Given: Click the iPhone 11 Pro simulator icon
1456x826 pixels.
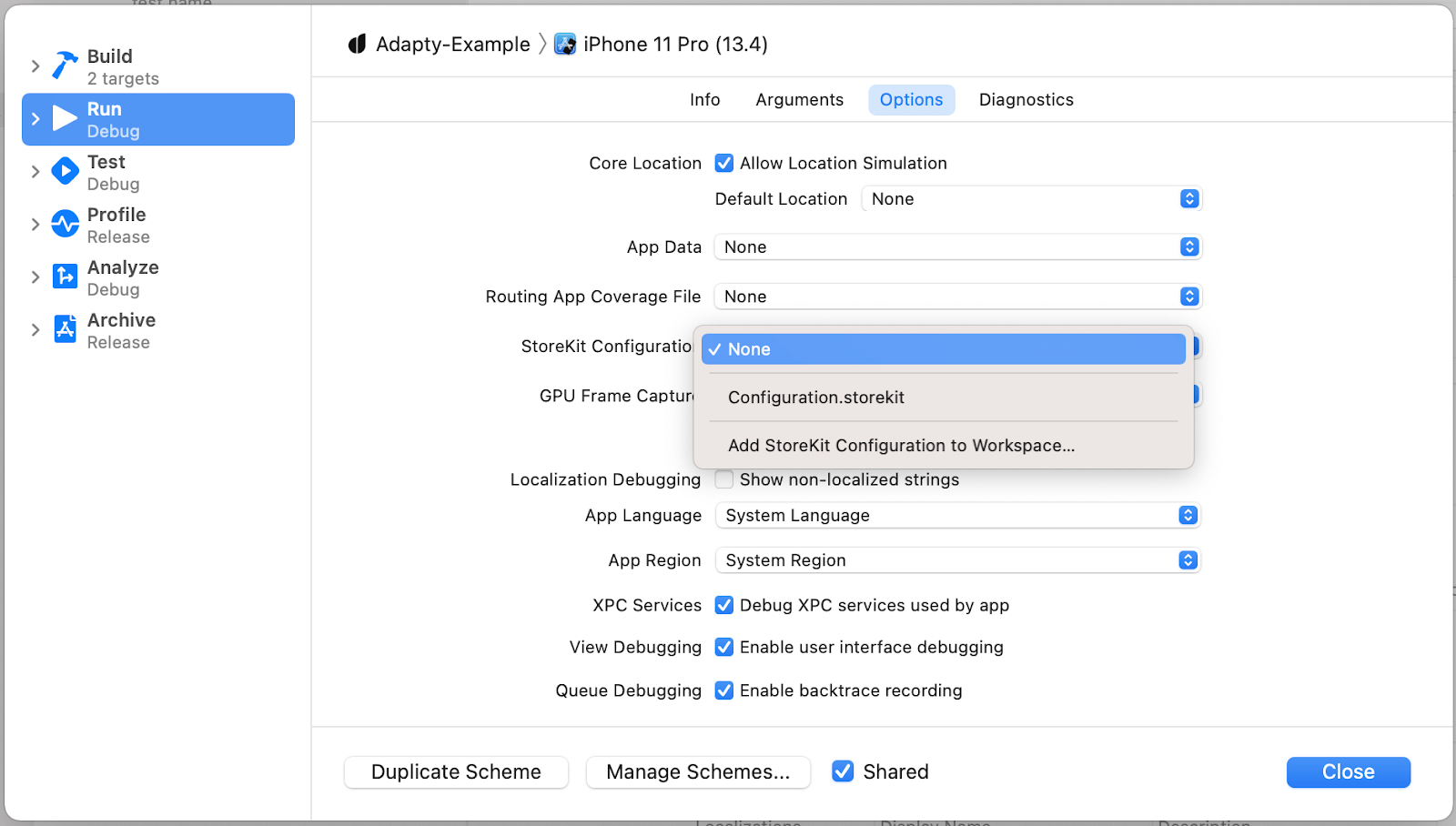Looking at the screenshot, I should coord(565,45).
